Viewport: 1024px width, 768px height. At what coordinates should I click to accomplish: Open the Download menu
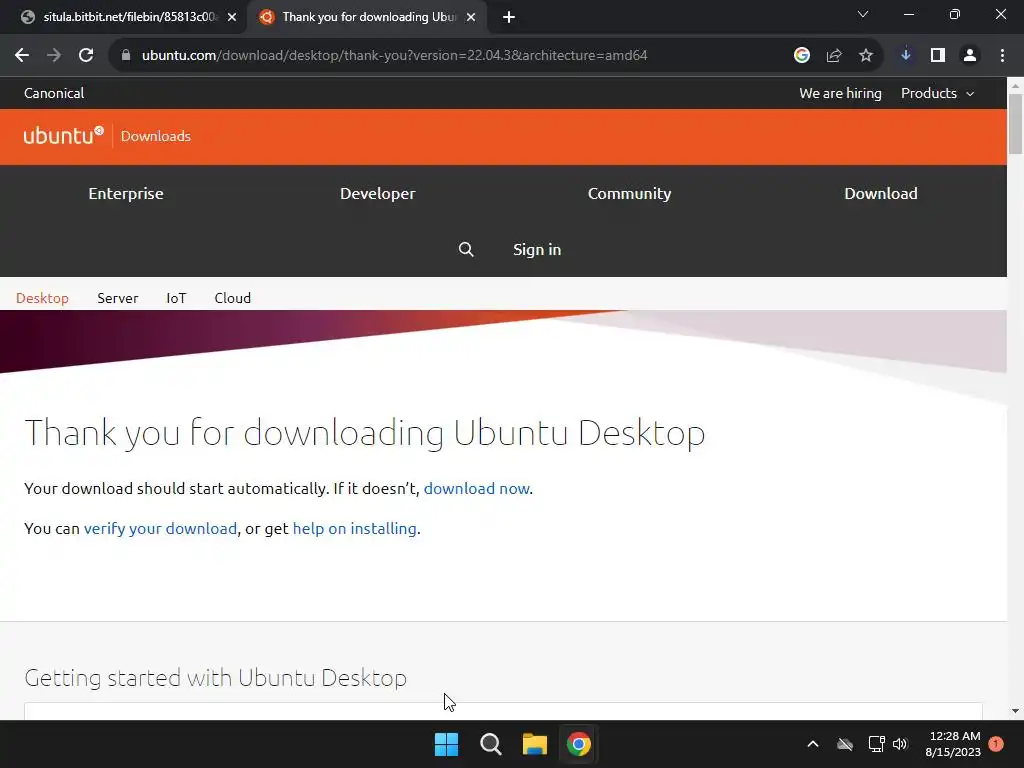(x=880, y=193)
